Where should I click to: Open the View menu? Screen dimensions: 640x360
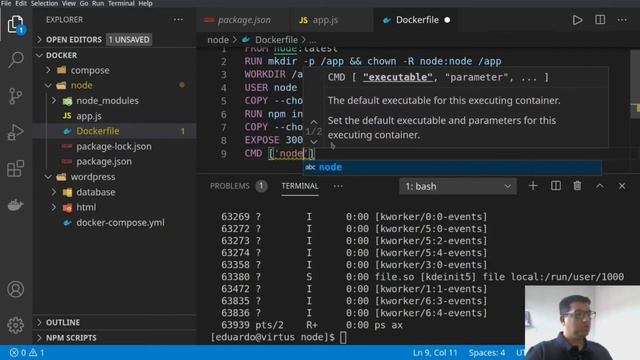(x=69, y=3)
